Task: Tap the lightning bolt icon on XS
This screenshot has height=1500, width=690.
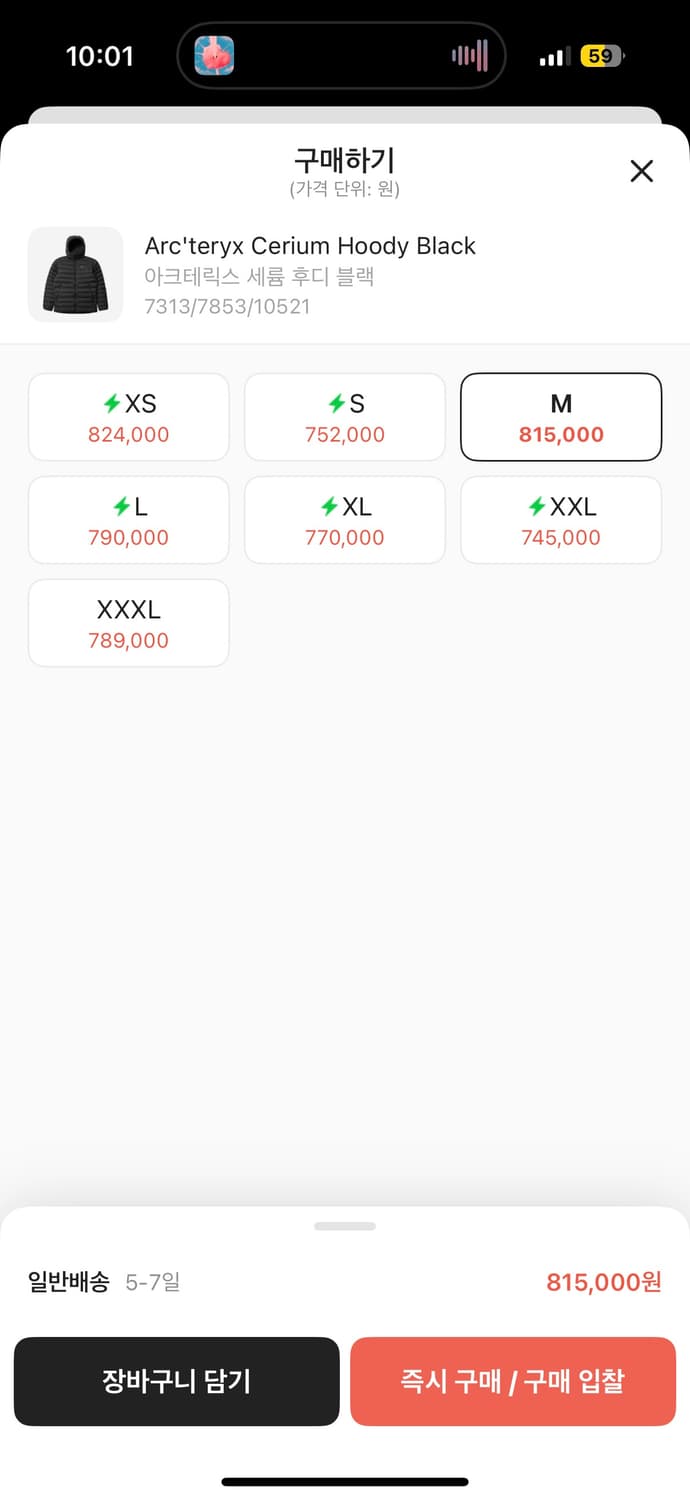Action: (x=112, y=404)
